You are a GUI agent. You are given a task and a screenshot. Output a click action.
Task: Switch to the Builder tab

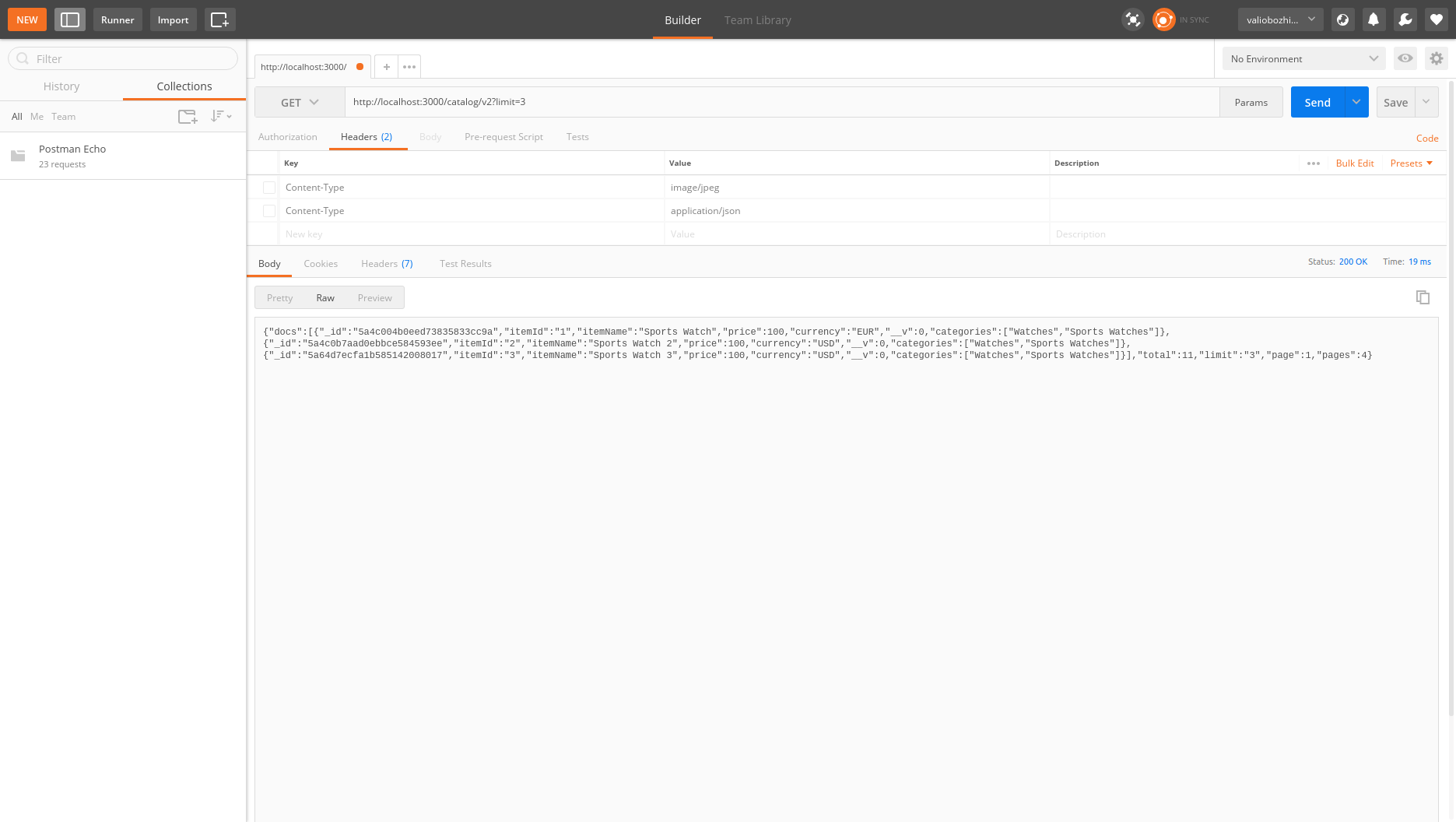coord(682,20)
